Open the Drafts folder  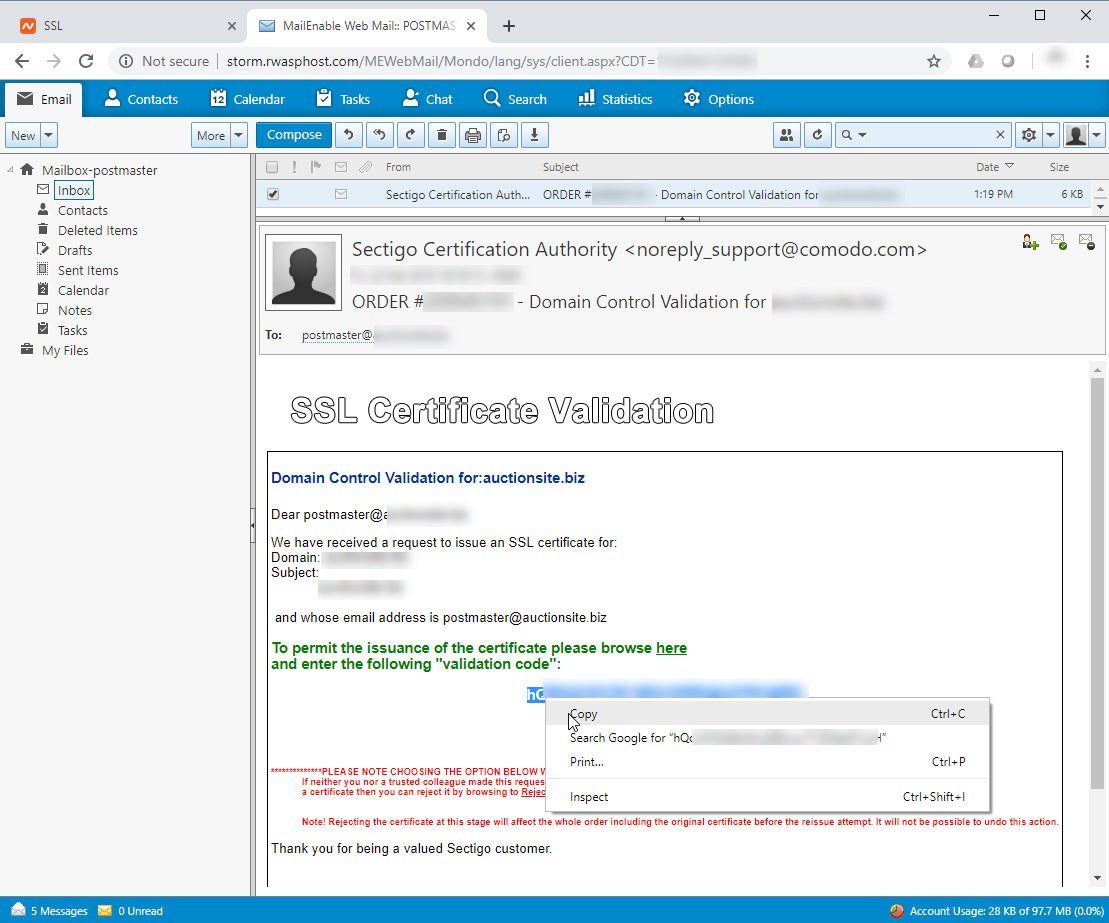click(75, 250)
